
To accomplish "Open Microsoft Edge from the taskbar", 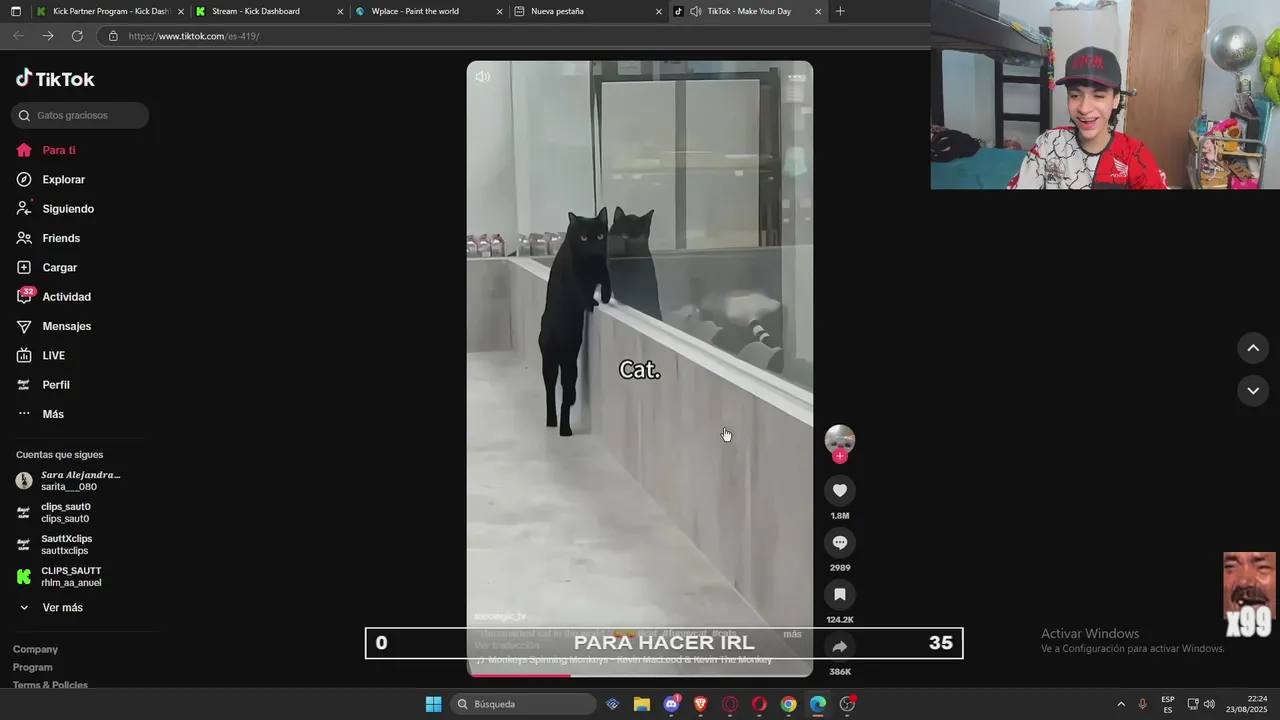I will click(818, 704).
